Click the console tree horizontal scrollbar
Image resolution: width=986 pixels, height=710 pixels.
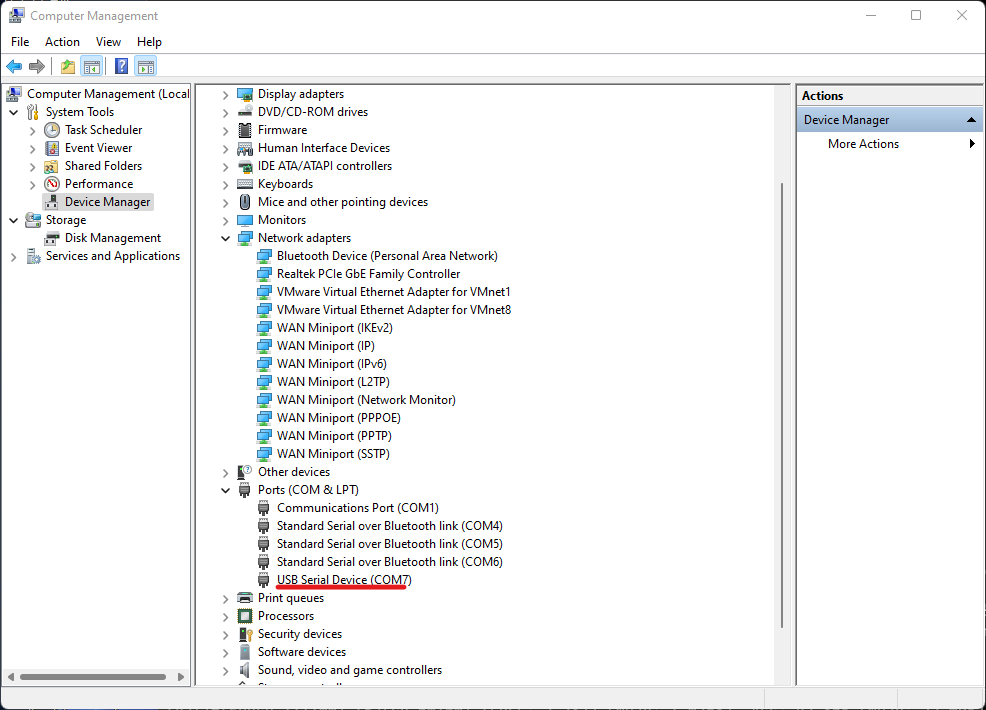coord(93,677)
